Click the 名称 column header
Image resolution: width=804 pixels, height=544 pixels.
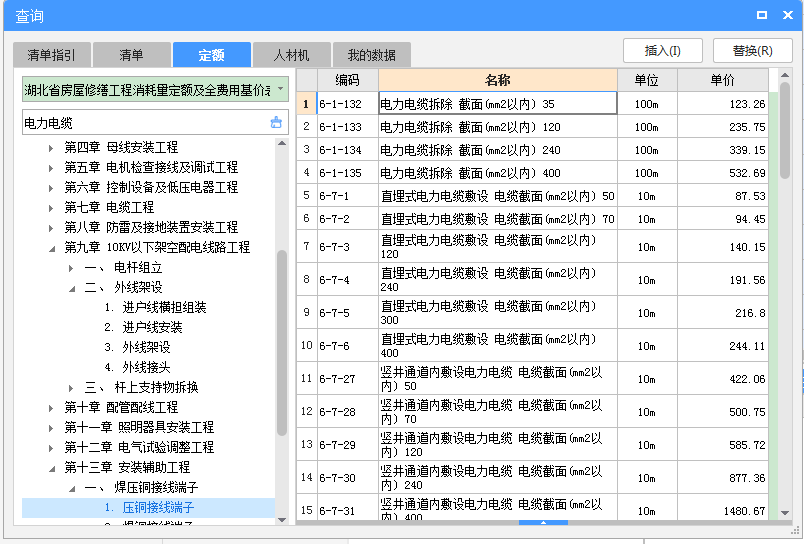(x=498, y=80)
